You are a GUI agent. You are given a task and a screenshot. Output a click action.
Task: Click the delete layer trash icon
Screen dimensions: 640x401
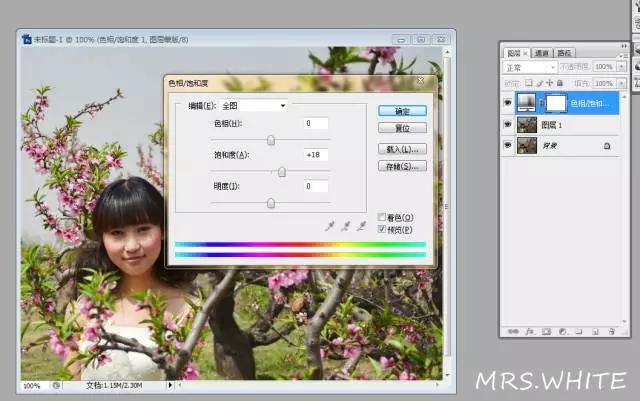[609, 331]
